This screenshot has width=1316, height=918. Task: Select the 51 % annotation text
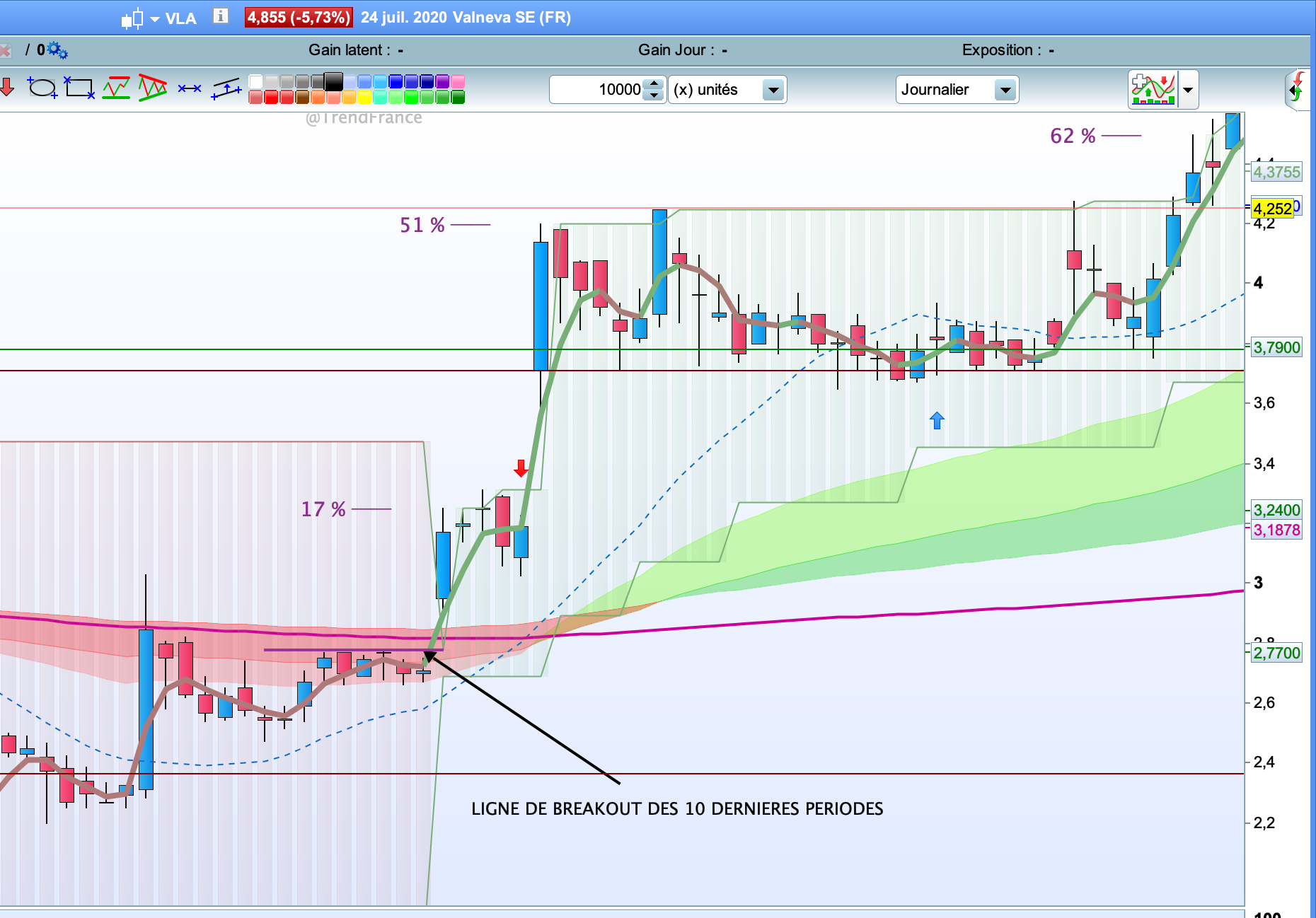(x=422, y=225)
